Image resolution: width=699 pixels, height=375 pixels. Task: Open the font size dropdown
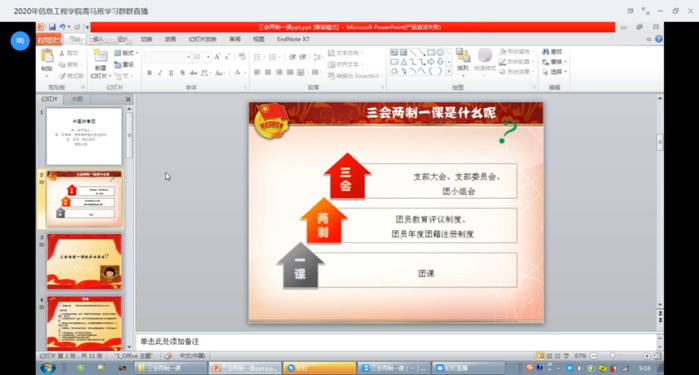tap(208, 57)
